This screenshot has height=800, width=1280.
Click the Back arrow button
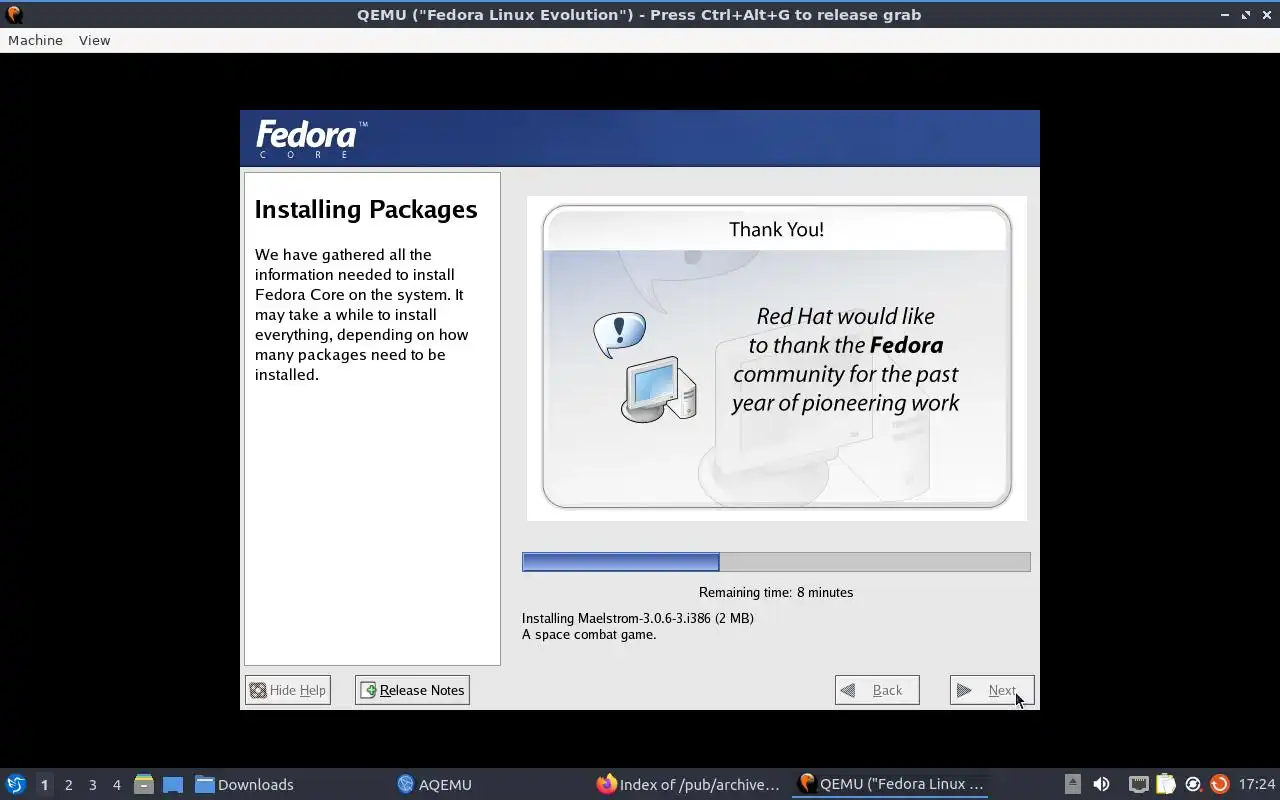pos(877,690)
